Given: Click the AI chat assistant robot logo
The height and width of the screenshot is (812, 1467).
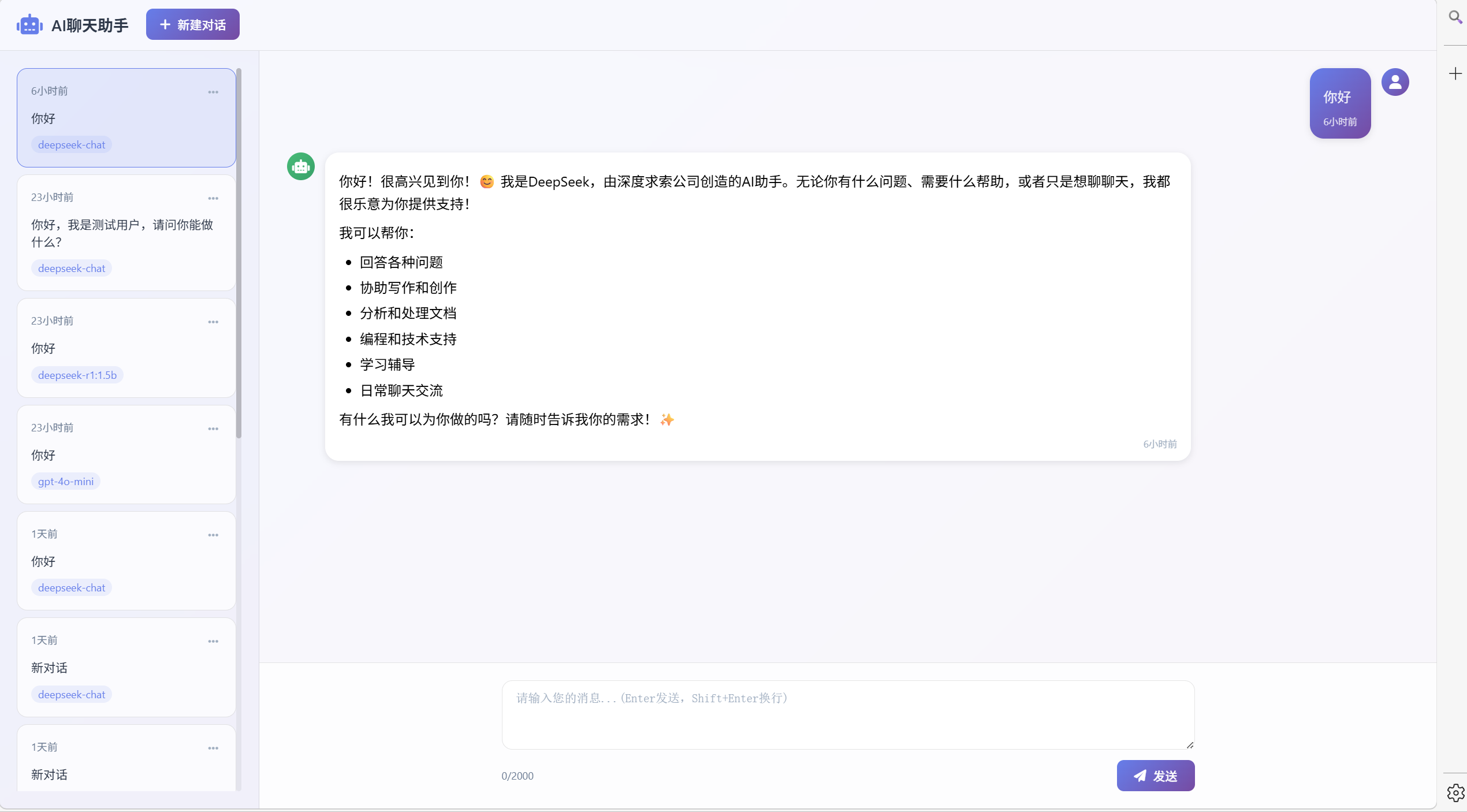Looking at the screenshot, I should click(29, 25).
